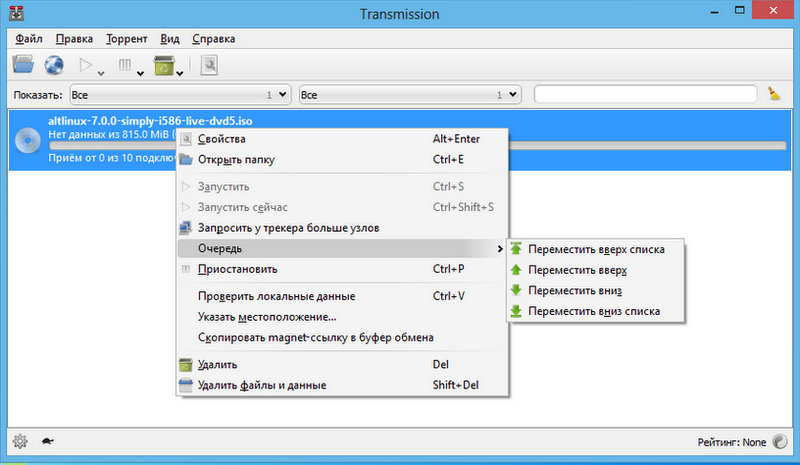Open the Правка menu

pos(74,39)
